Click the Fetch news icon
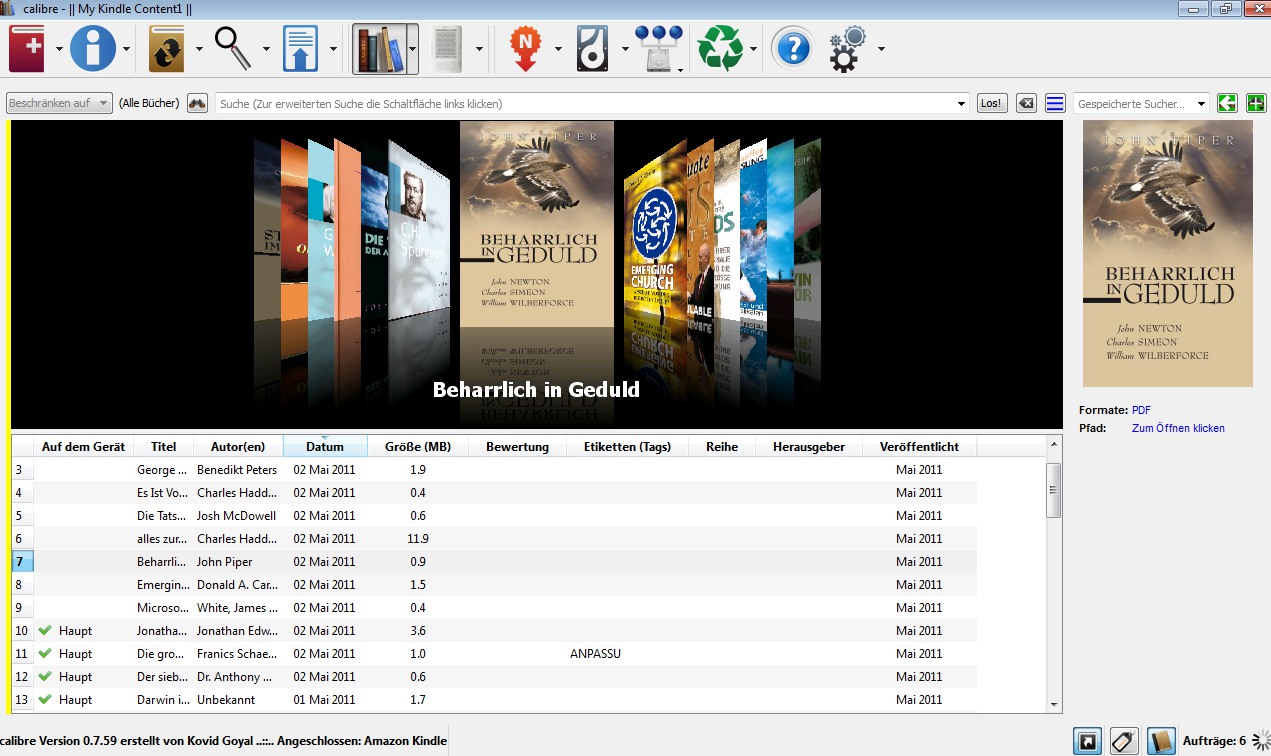 (525, 49)
